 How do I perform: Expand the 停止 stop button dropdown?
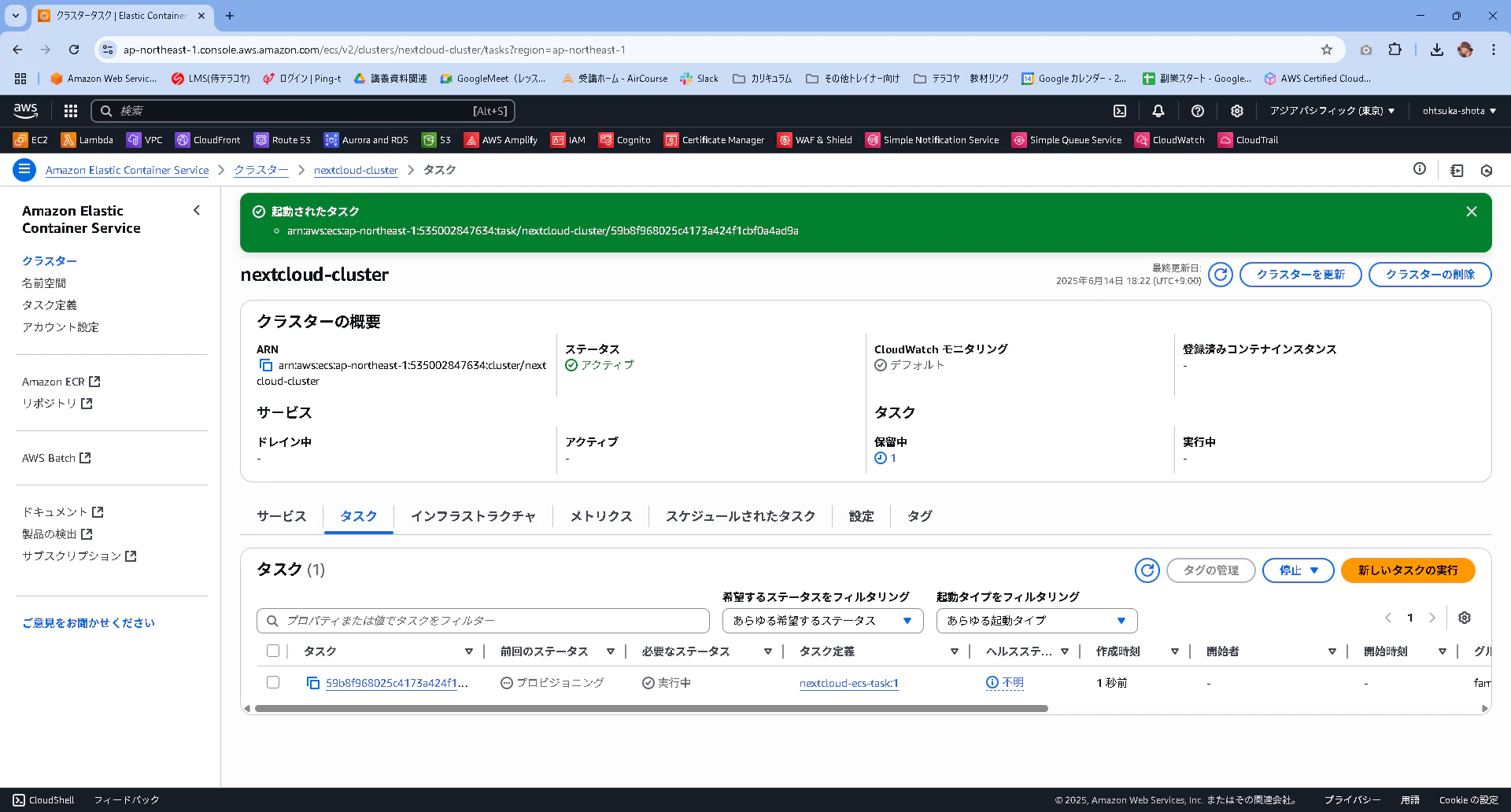(1299, 570)
